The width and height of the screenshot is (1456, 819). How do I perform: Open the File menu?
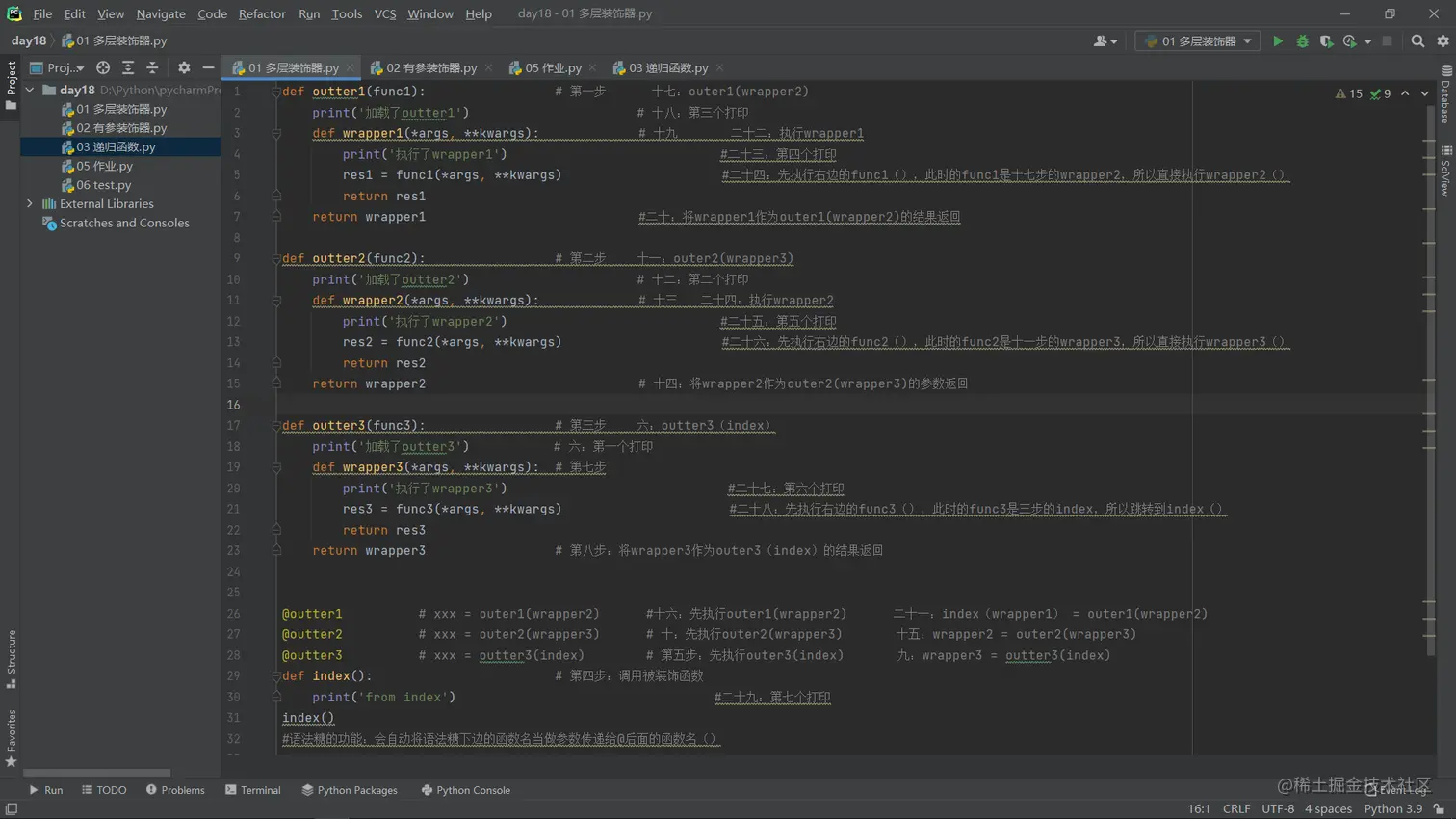42,13
